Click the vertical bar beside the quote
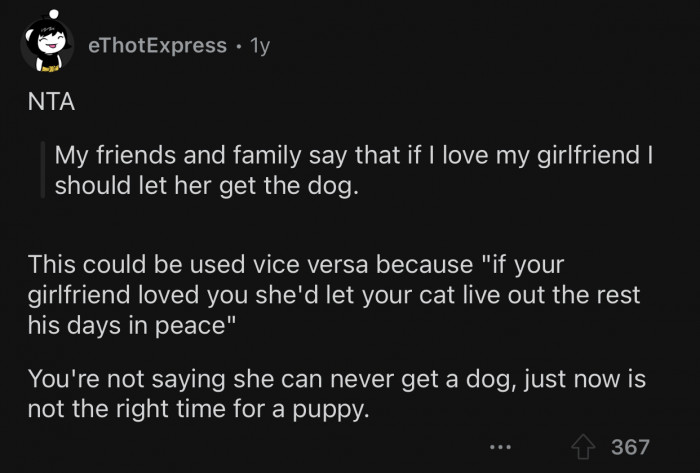700x473 pixels. point(40,170)
